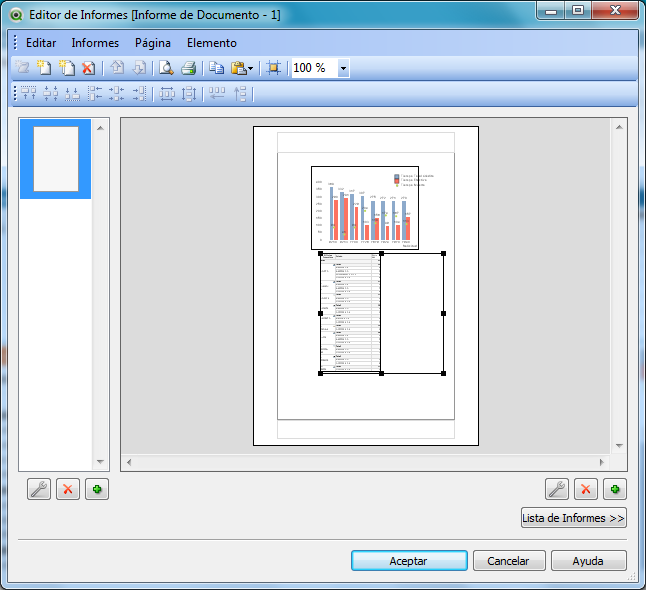This screenshot has height=590, width=646.
Task: Delete item with right-side red X button
Action: point(586,490)
